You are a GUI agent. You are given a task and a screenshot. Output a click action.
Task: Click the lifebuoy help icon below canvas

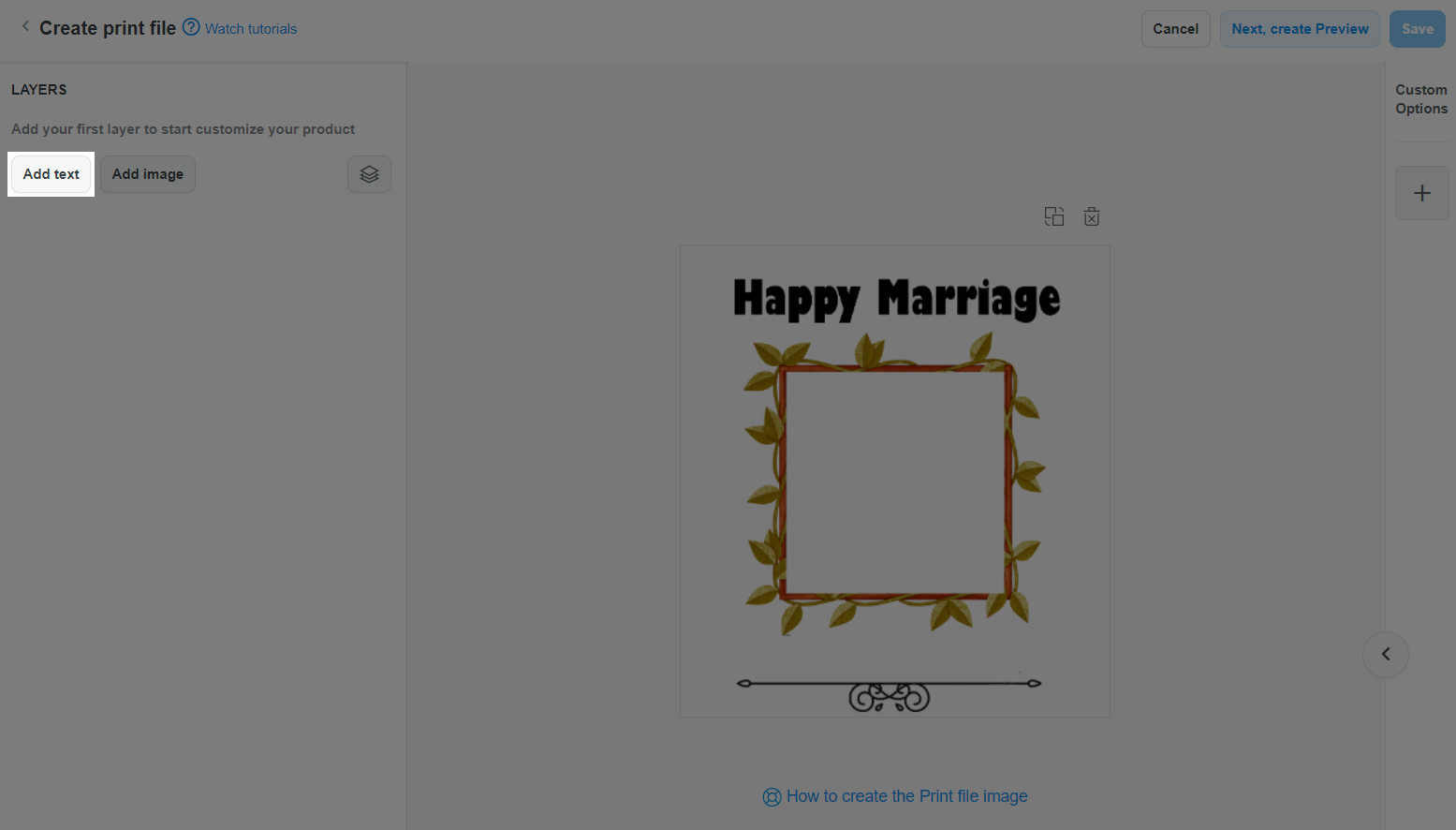(x=772, y=797)
